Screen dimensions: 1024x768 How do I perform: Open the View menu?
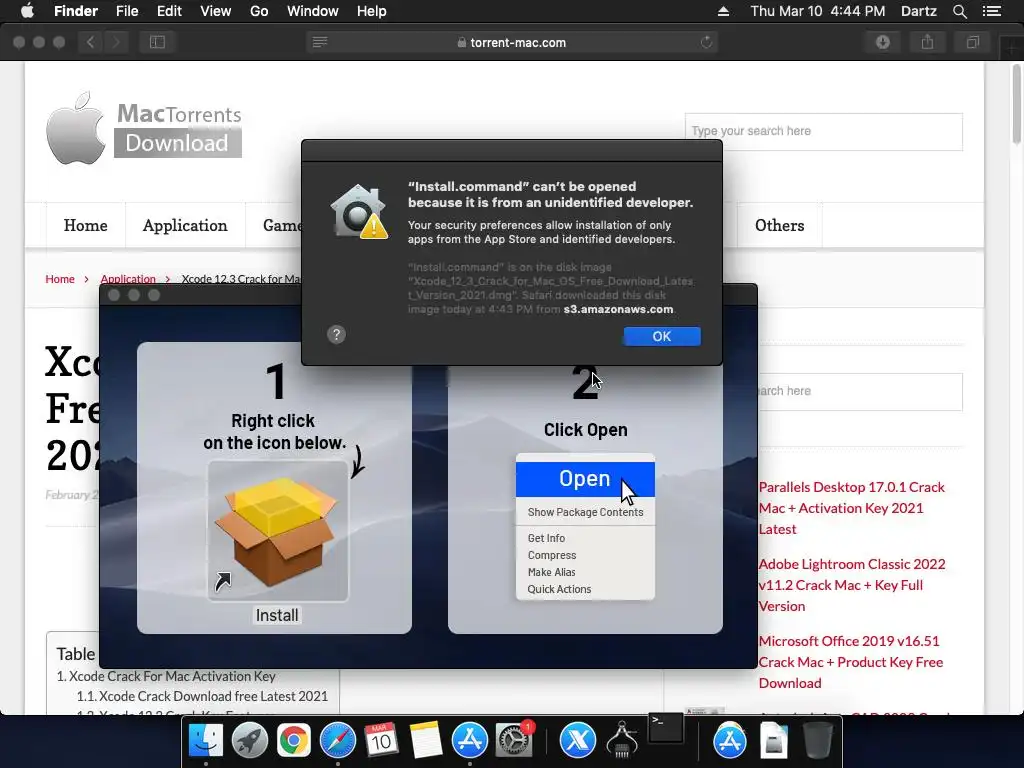(216, 11)
